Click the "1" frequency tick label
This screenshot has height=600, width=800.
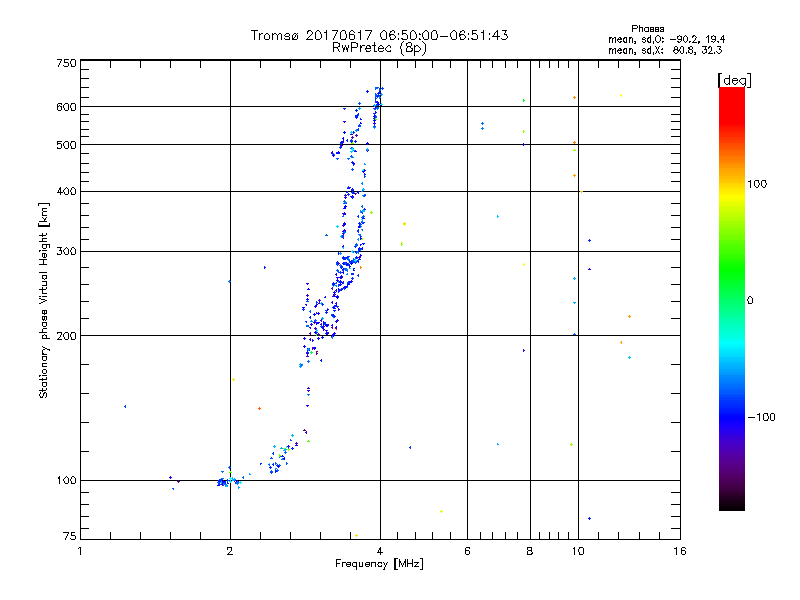coord(80,551)
